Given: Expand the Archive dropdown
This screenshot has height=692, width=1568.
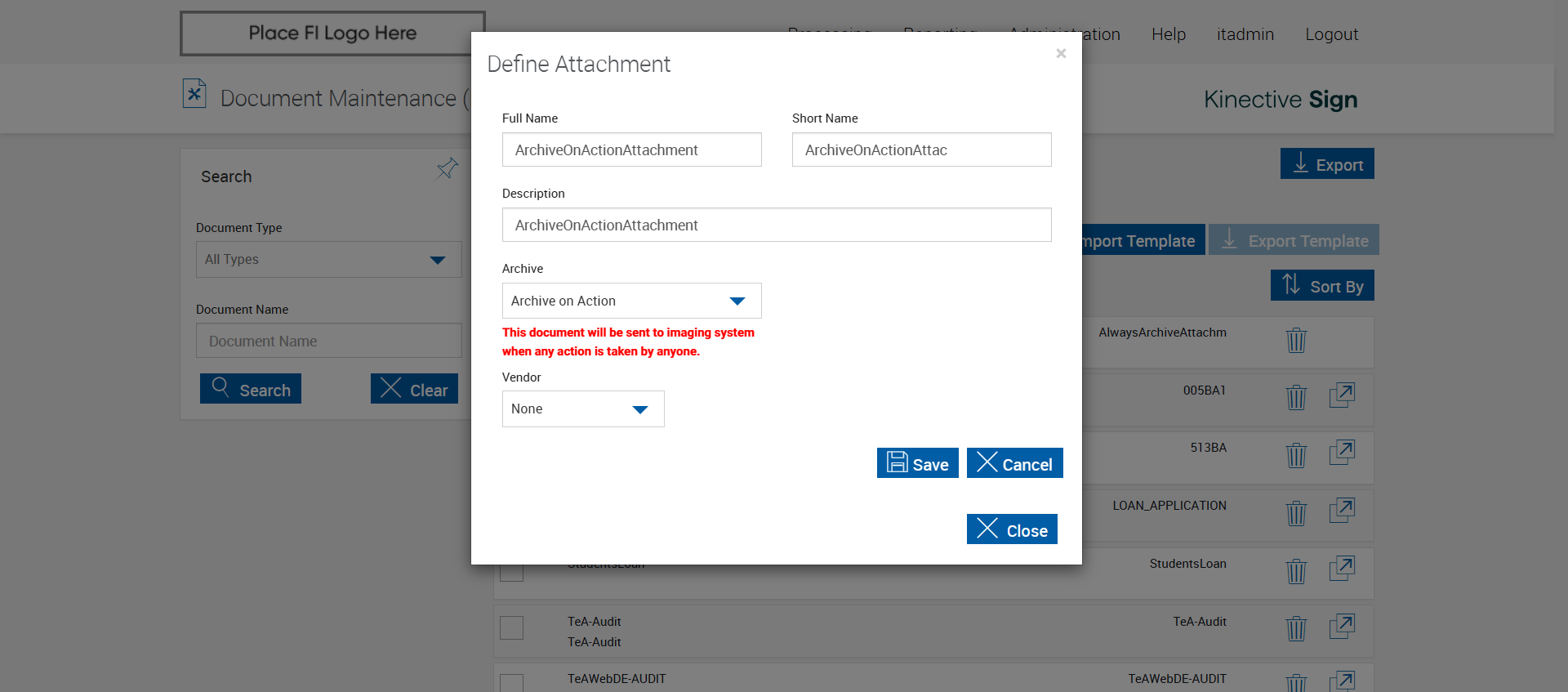Looking at the screenshot, I should [631, 301].
